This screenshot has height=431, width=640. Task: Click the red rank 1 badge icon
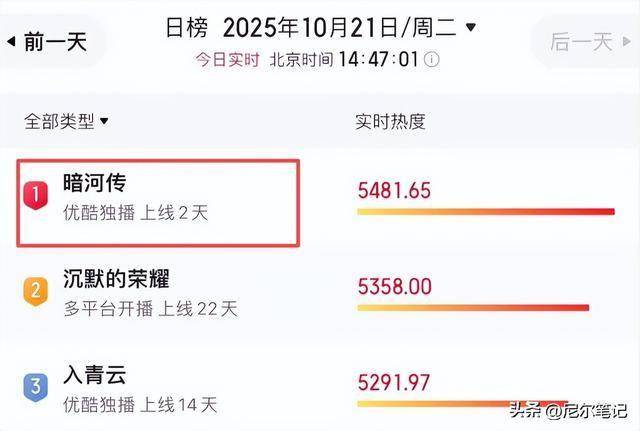tap(35, 197)
